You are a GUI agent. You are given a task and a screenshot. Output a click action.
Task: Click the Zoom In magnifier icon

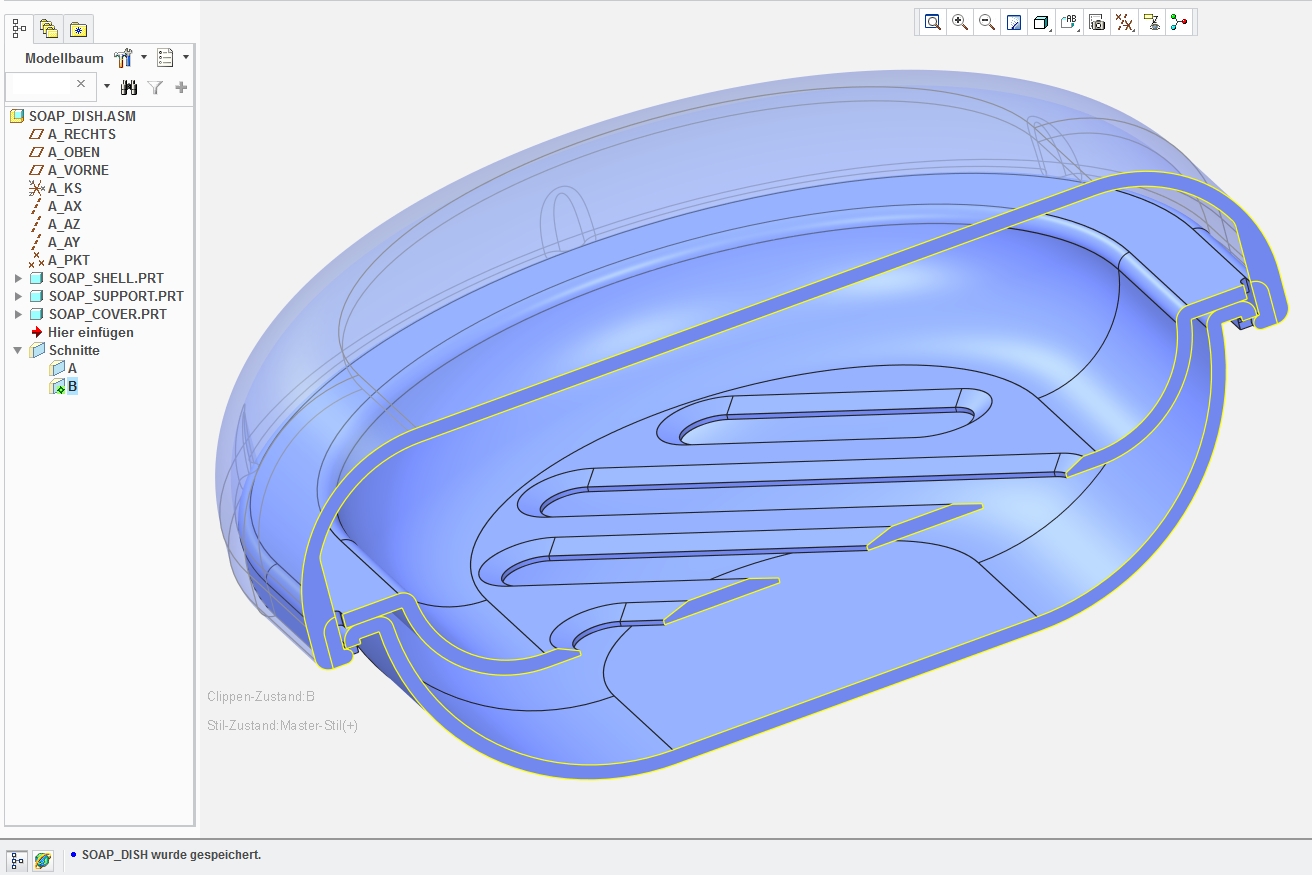(x=960, y=22)
